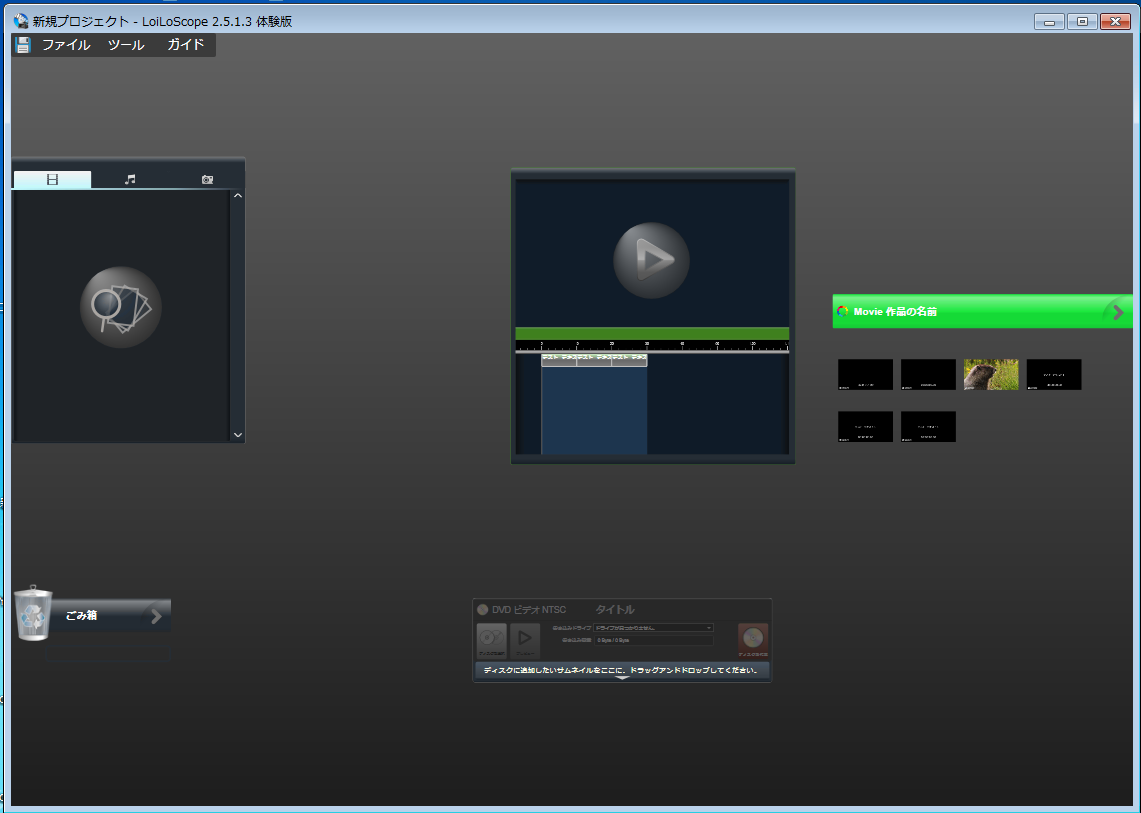The width and height of the screenshot is (1141, 813).
Task: Switch to the camera photo tab
Action: (x=207, y=180)
